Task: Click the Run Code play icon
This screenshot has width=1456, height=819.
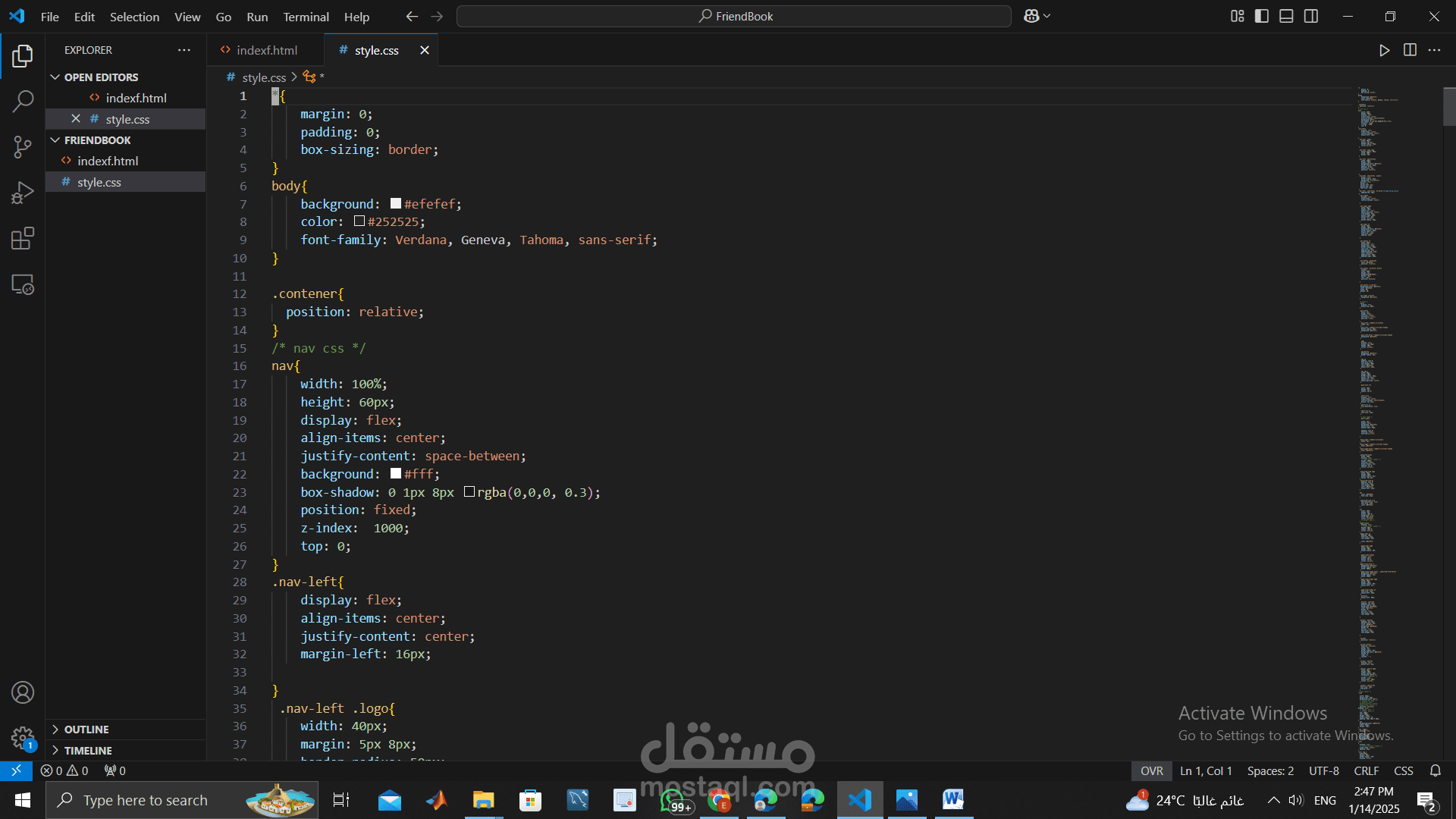Action: pos(1384,50)
